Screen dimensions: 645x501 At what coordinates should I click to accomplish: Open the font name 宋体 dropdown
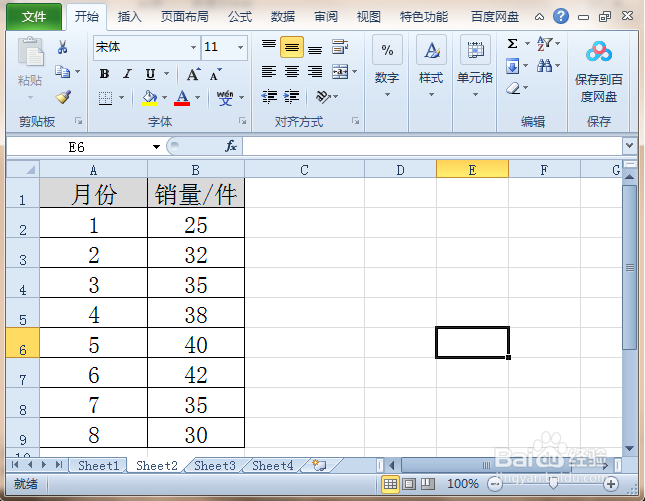click(x=193, y=47)
